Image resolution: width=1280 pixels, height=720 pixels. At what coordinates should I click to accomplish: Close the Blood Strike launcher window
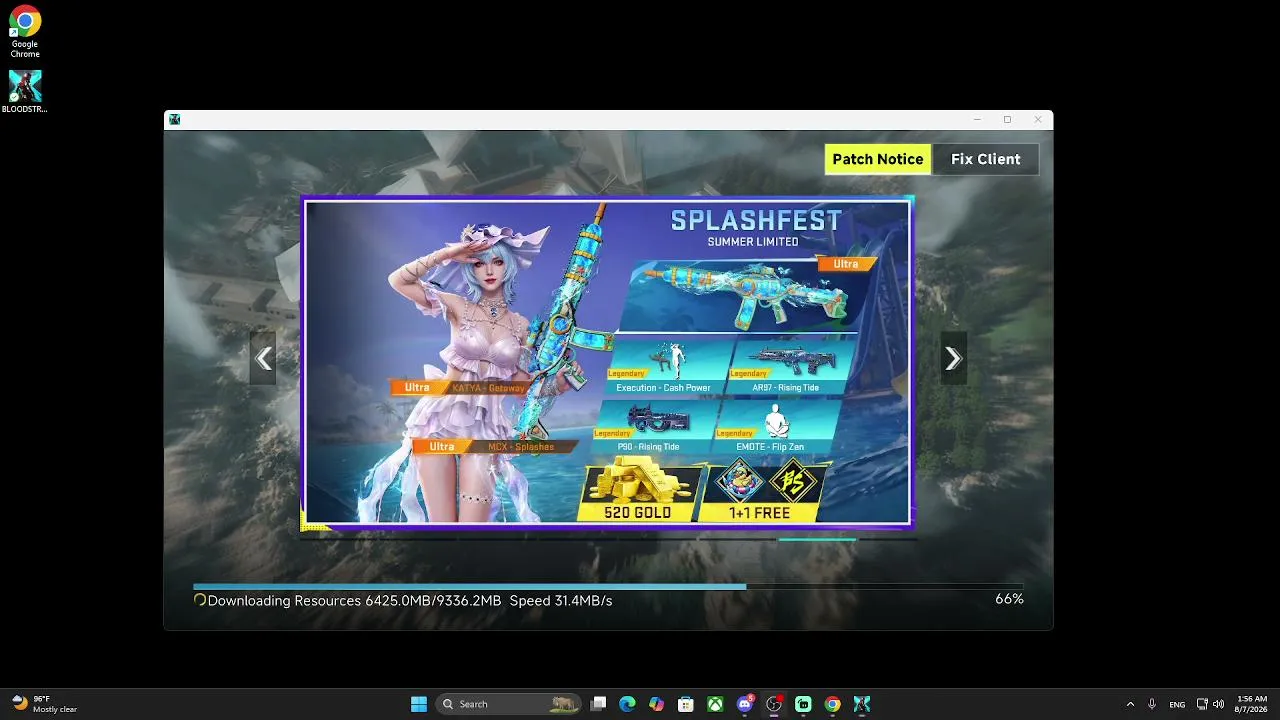click(x=1038, y=120)
